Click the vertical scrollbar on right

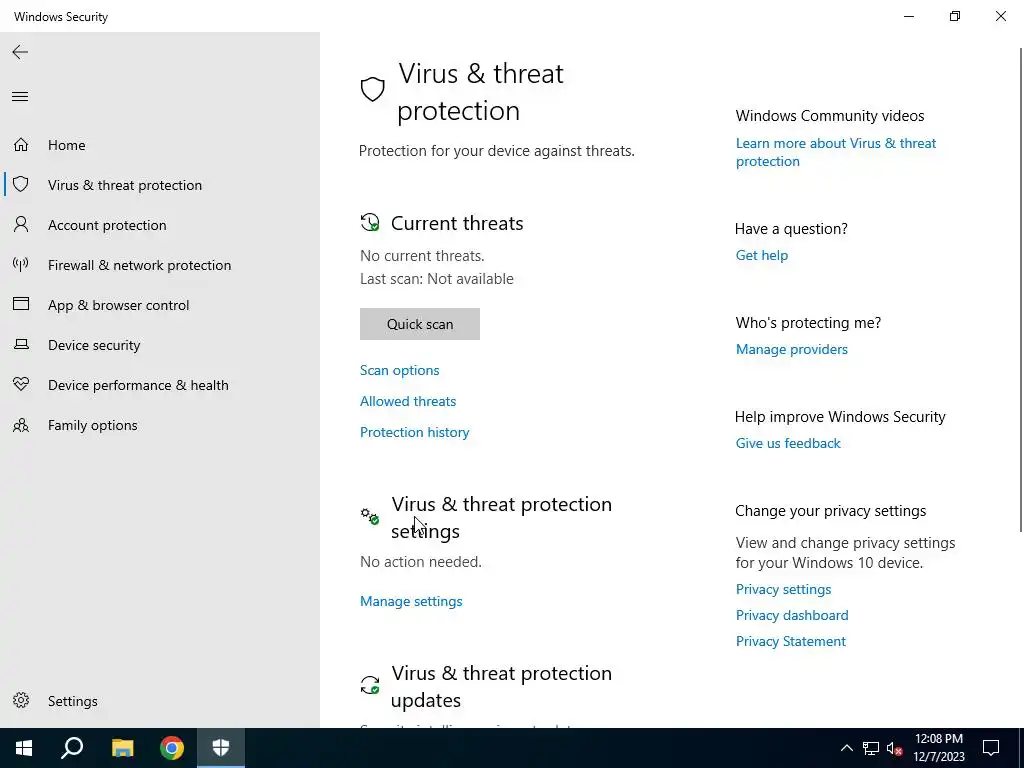[x=1021, y=289]
